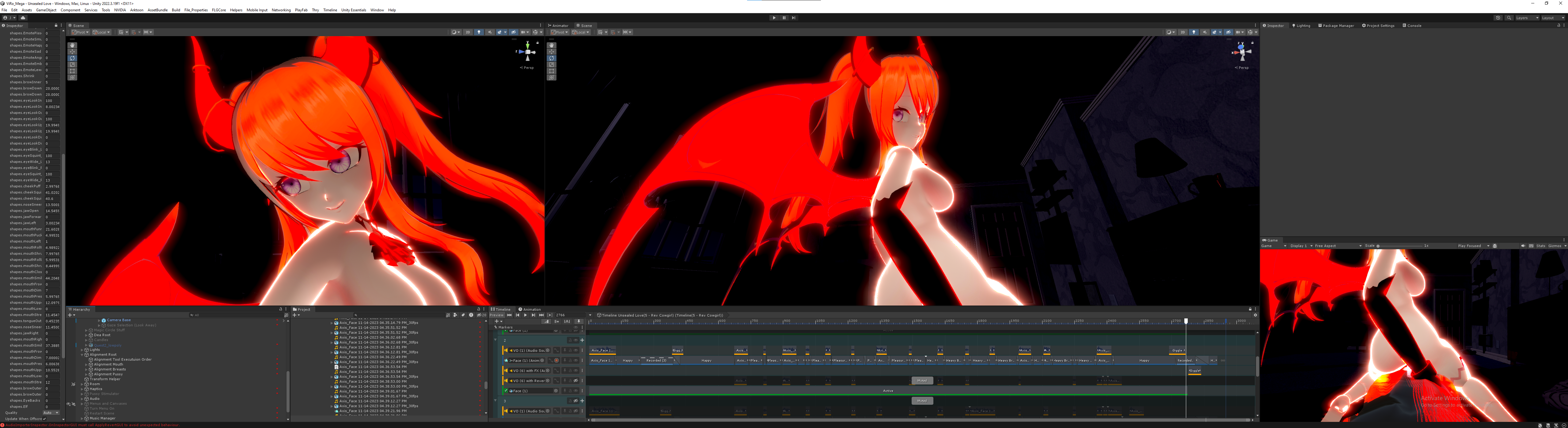Image resolution: width=1568 pixels, height=428 pixels.
Task: Click the Timeline options gear icon
Action: [x=1255, y=315]
